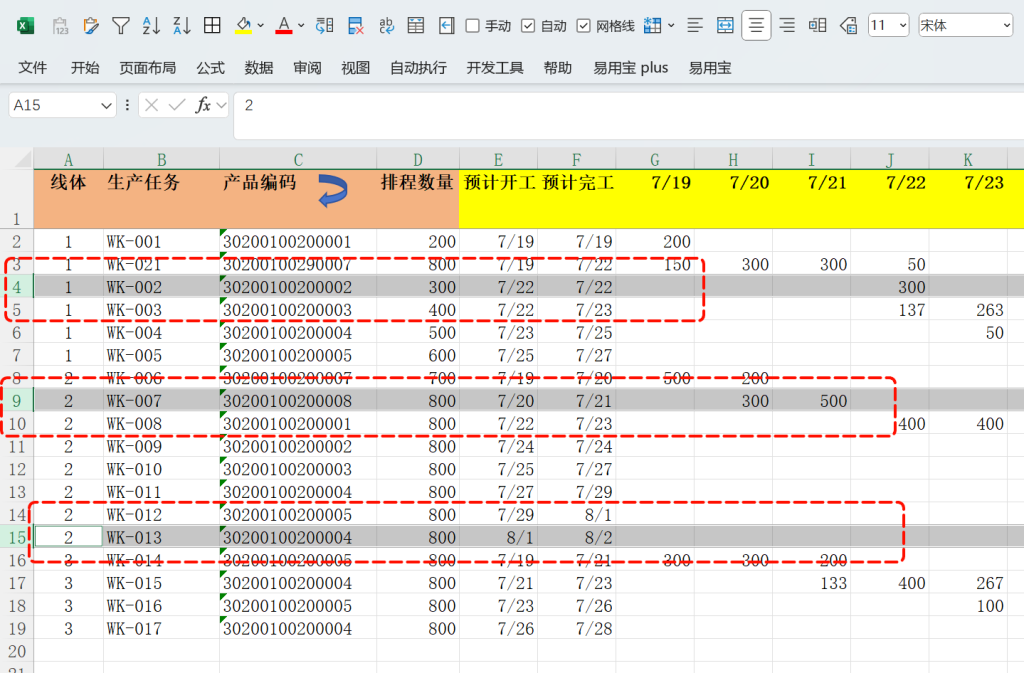
Task: Open the 审阅 tab
Action: tap(307, 68)
